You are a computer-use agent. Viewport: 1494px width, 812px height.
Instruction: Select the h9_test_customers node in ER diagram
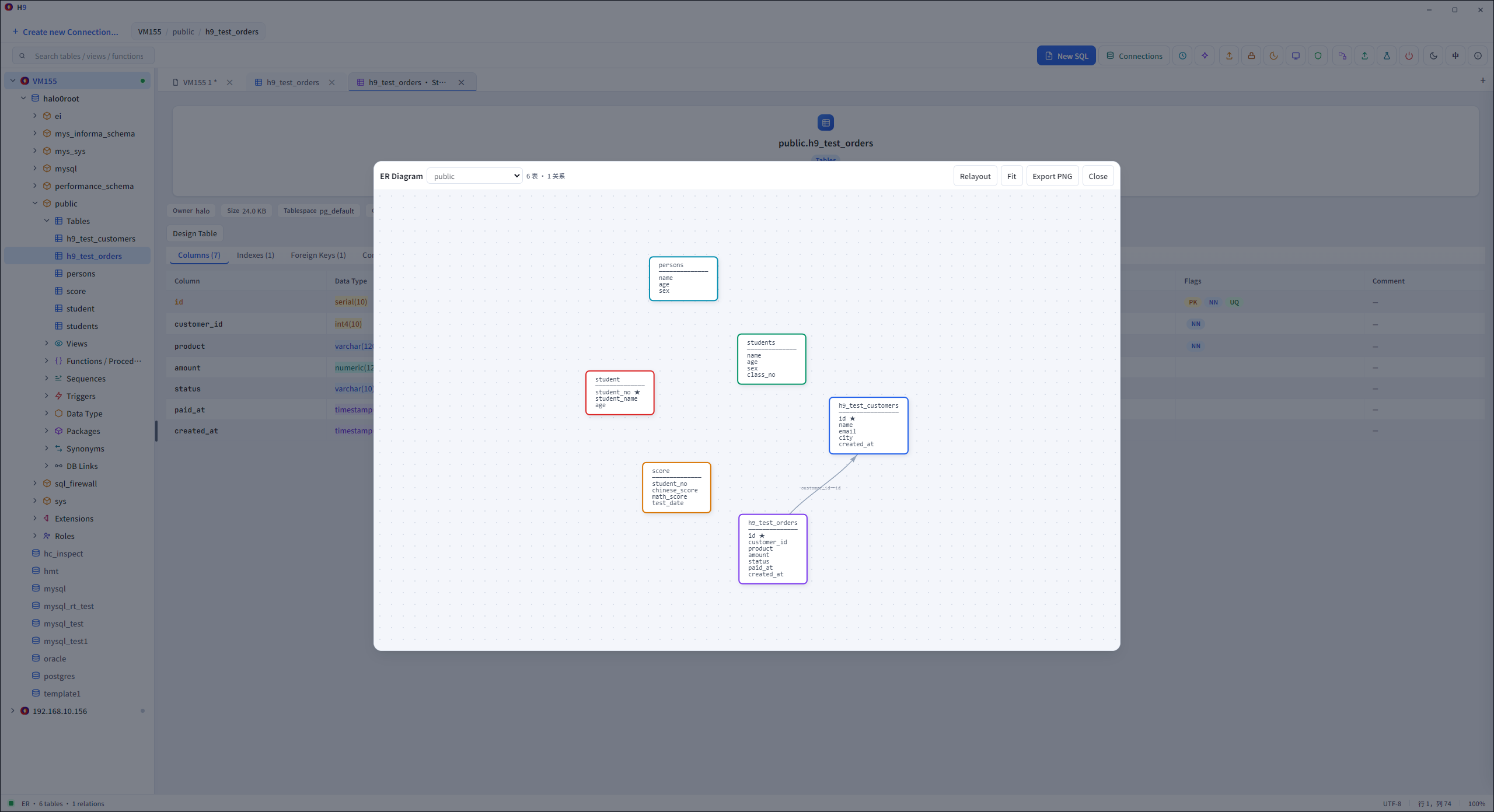click(868, 425)
